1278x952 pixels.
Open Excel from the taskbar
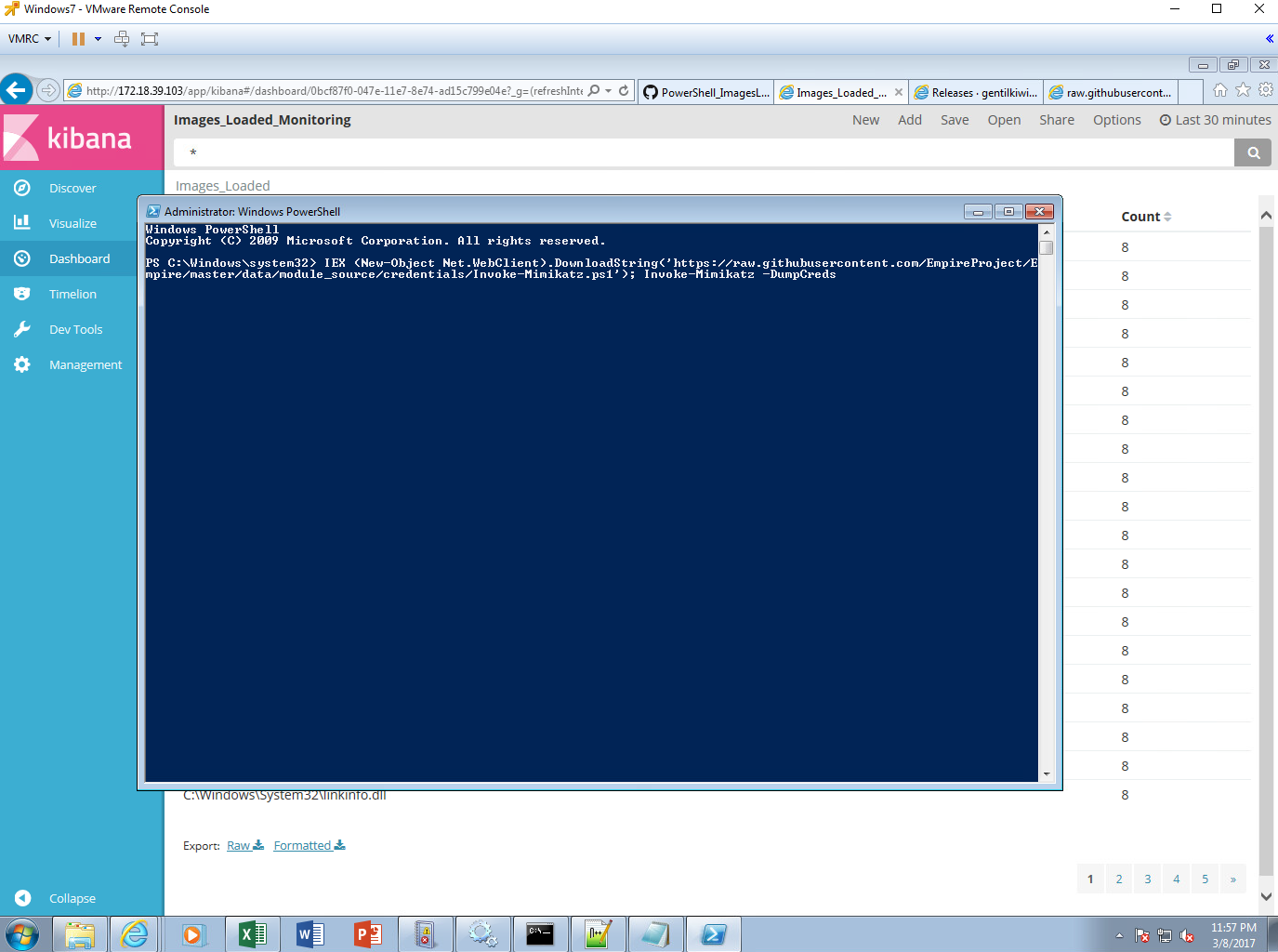click(252, 934)
